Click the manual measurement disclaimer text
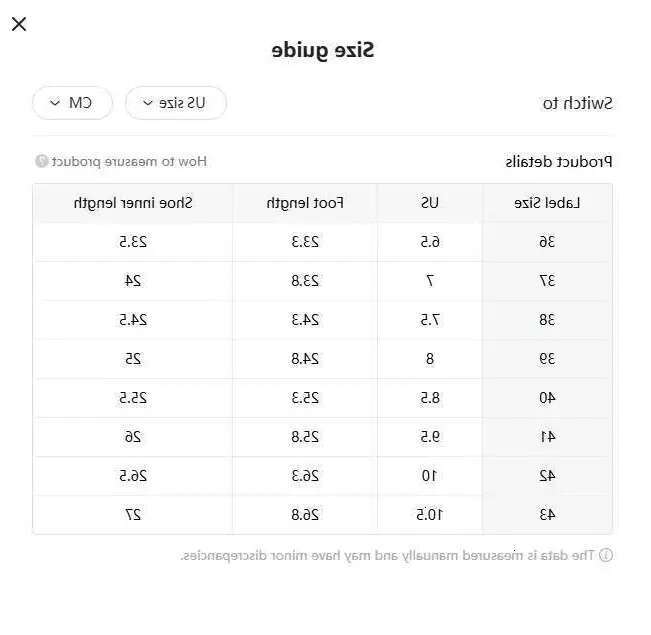 pos(388,555)
